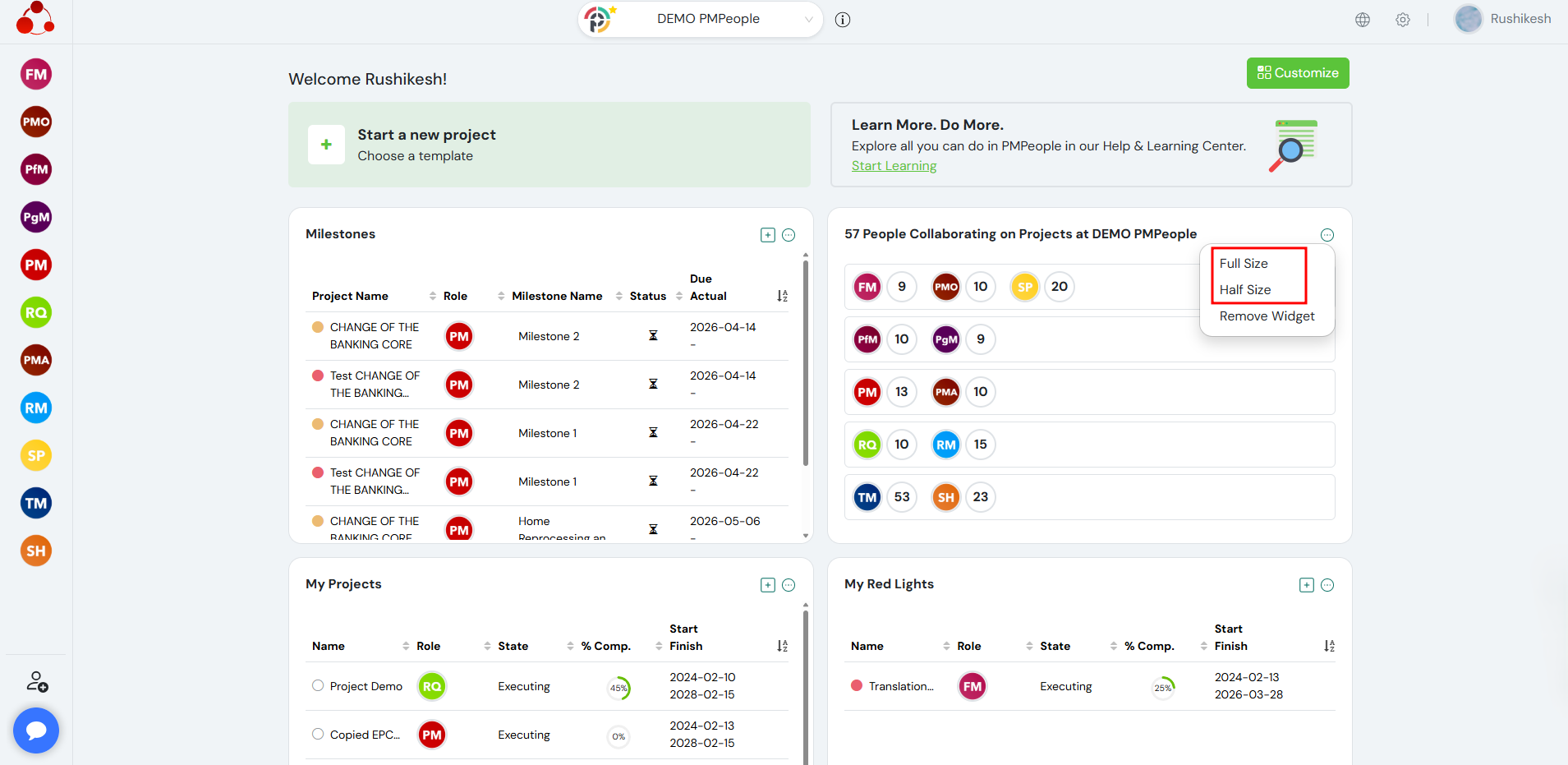Open the FM role in sidebar
Screen dimensions: 1568x765
tap(36, 75)
